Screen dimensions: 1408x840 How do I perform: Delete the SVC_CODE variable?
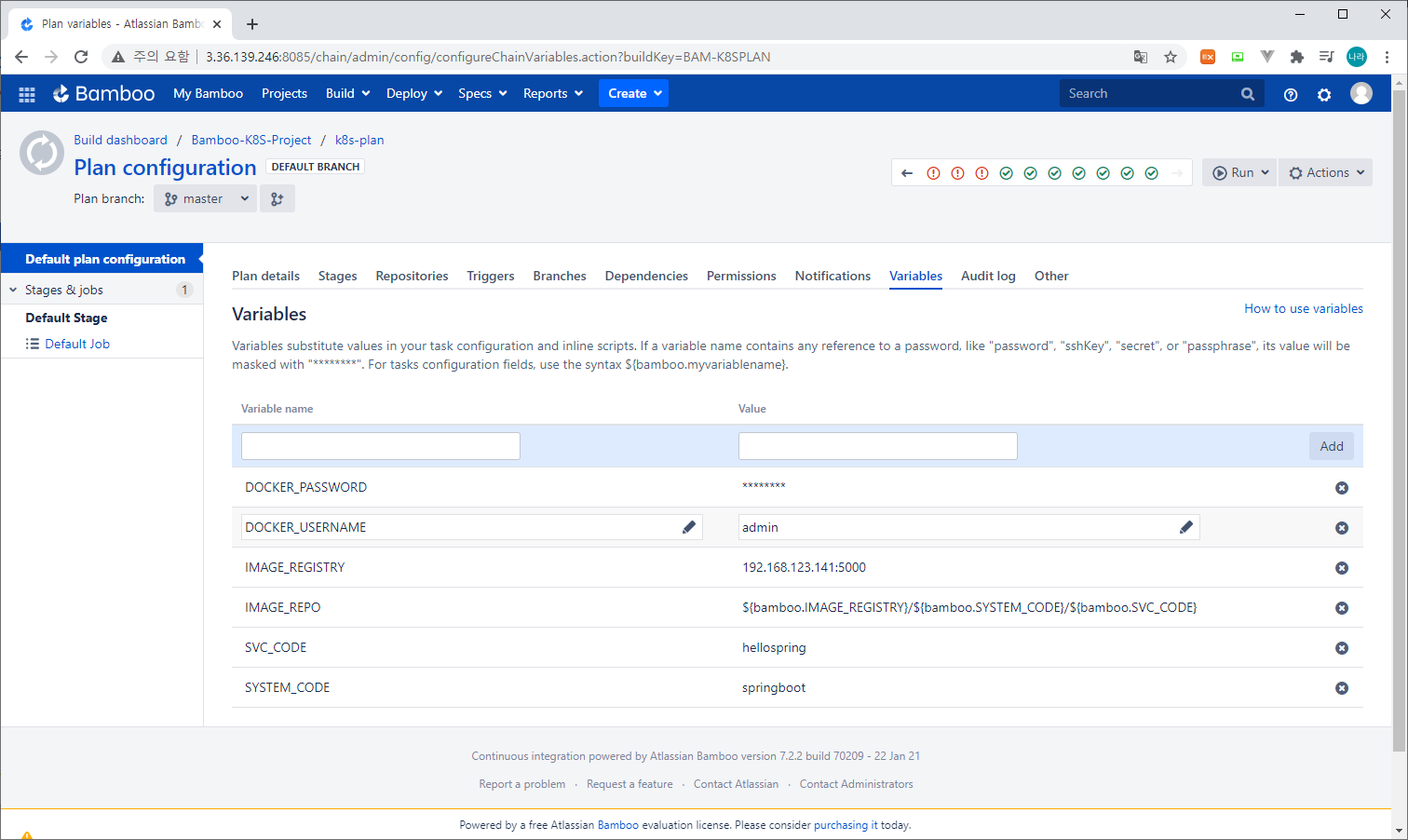(1342, 648)
